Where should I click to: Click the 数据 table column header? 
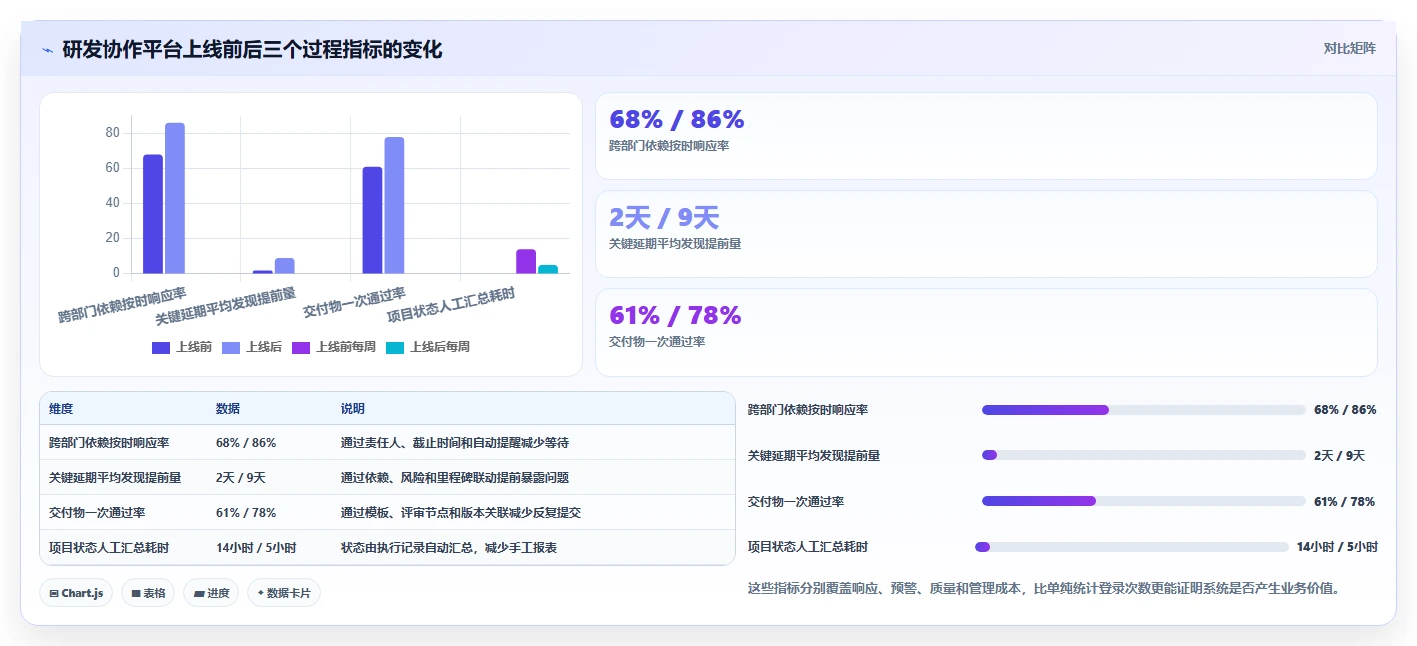tap(228, 409)
